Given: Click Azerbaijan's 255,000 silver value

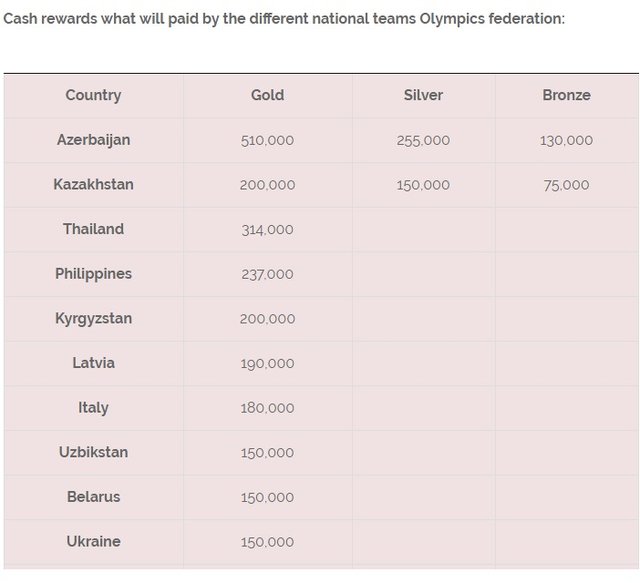Looking at the screenshot, I should (423, 140).
